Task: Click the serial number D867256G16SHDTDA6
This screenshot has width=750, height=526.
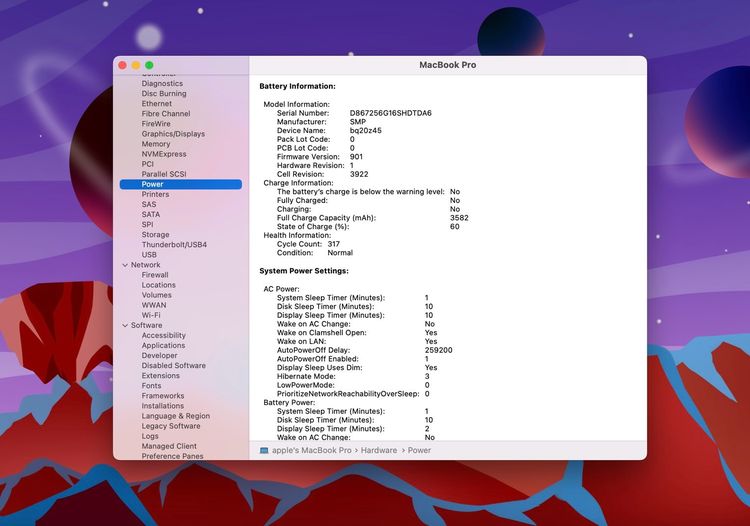Action: coord(390,113)
